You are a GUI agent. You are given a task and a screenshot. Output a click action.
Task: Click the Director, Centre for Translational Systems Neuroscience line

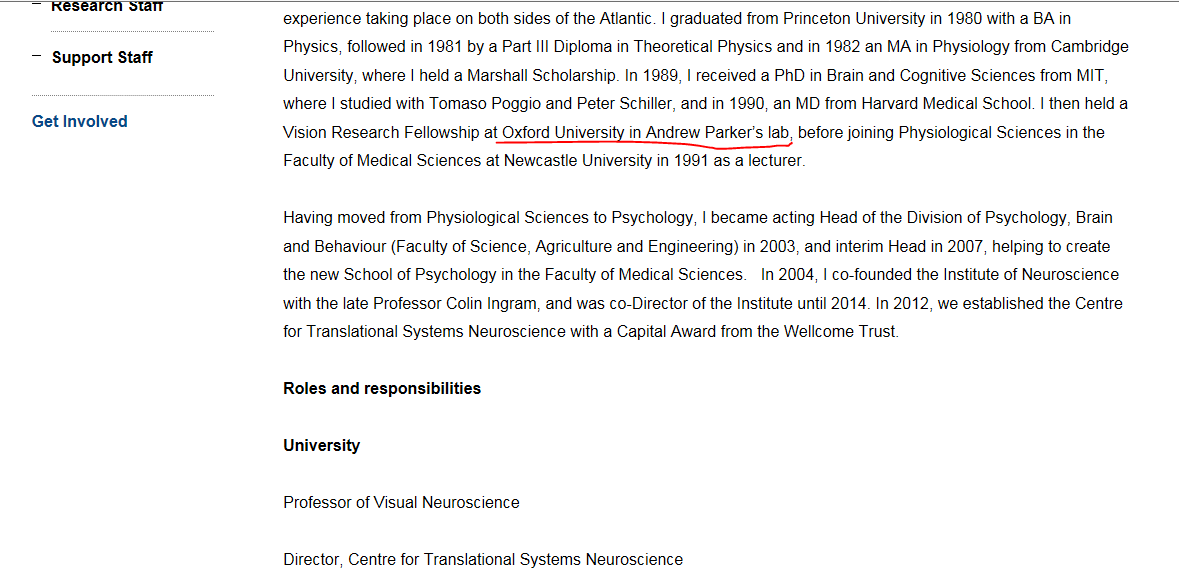483,560
